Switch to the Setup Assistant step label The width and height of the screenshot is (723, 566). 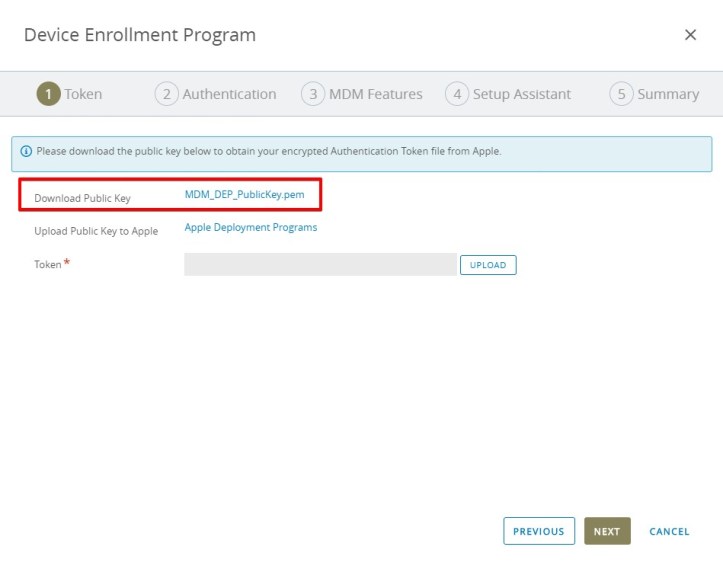coord(521,94)
